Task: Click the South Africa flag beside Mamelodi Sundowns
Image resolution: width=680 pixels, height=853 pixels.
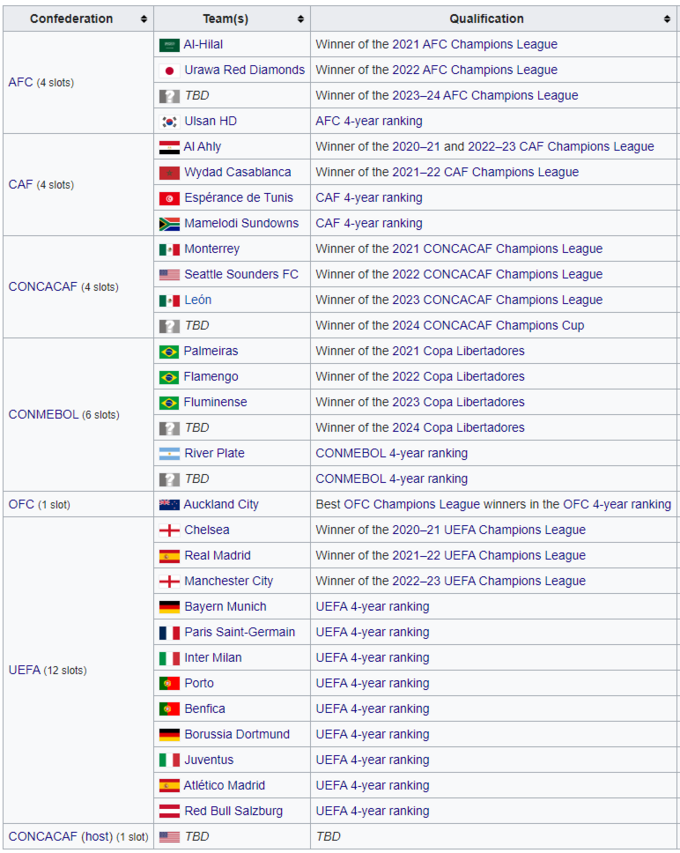Action: pos(169,223)
